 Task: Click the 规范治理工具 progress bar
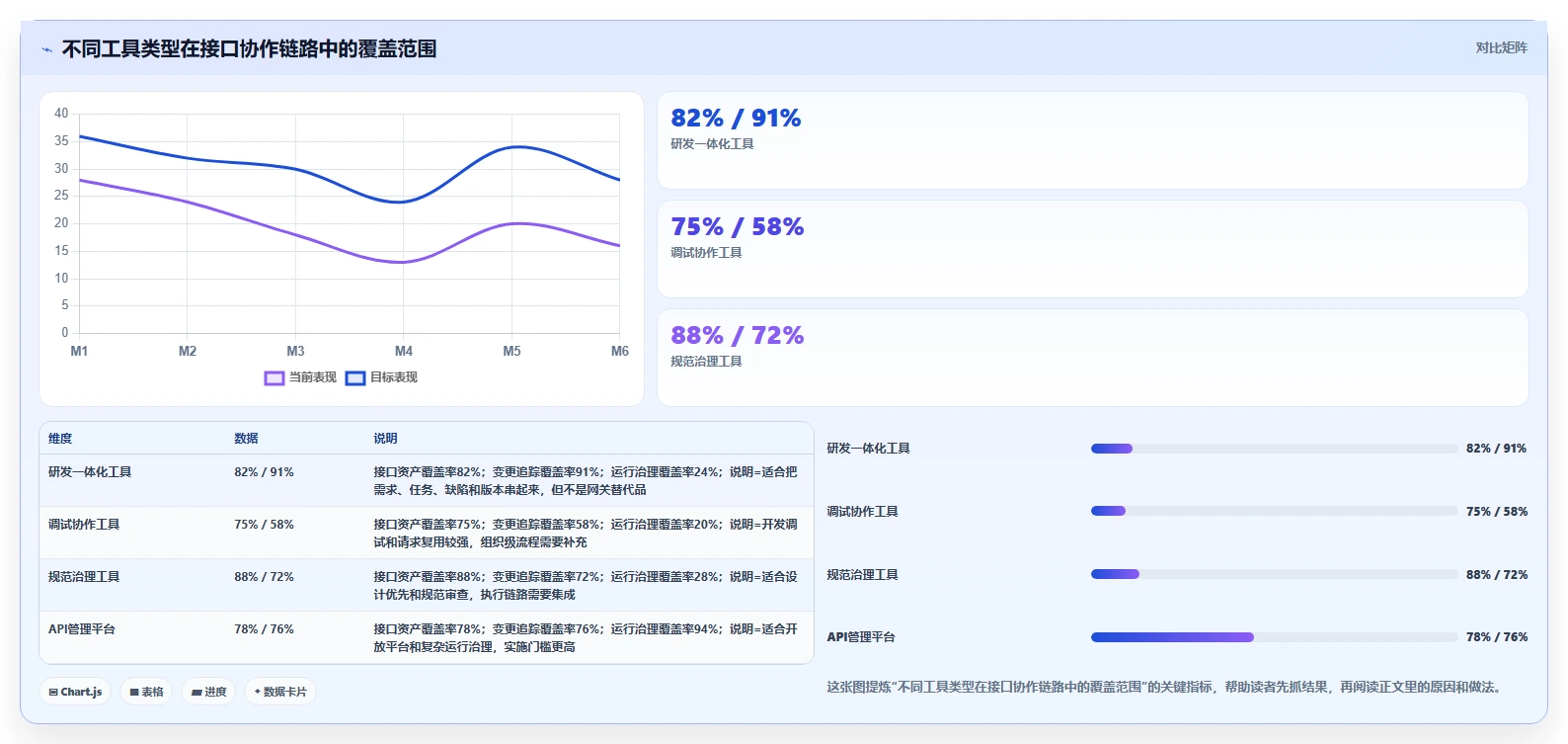click(1274, 574)
